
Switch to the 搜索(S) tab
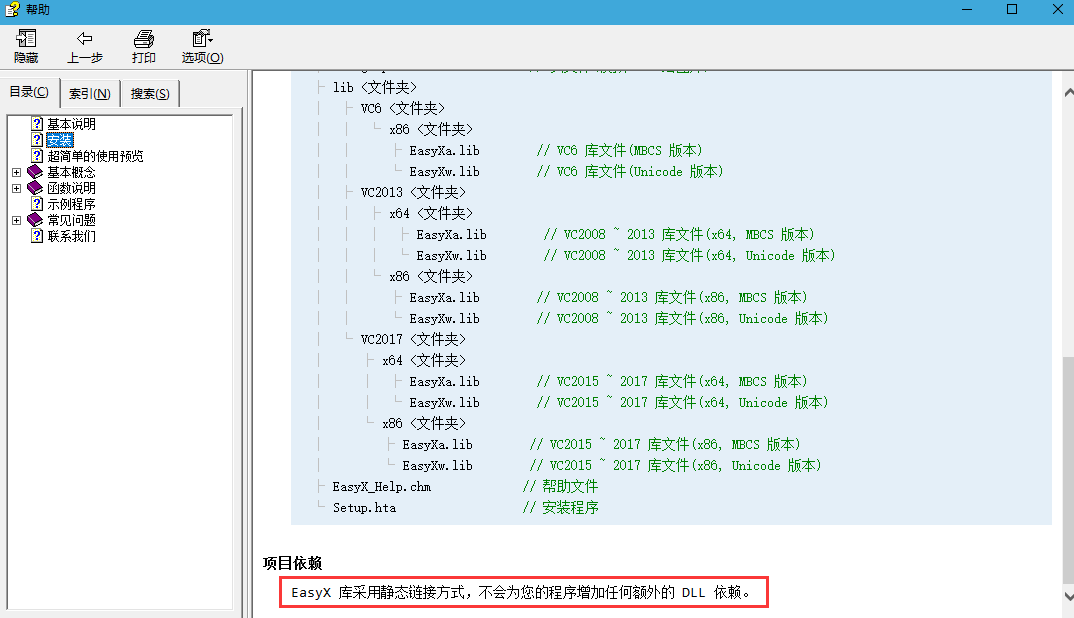pyautogui.click(x=148, y=92)
